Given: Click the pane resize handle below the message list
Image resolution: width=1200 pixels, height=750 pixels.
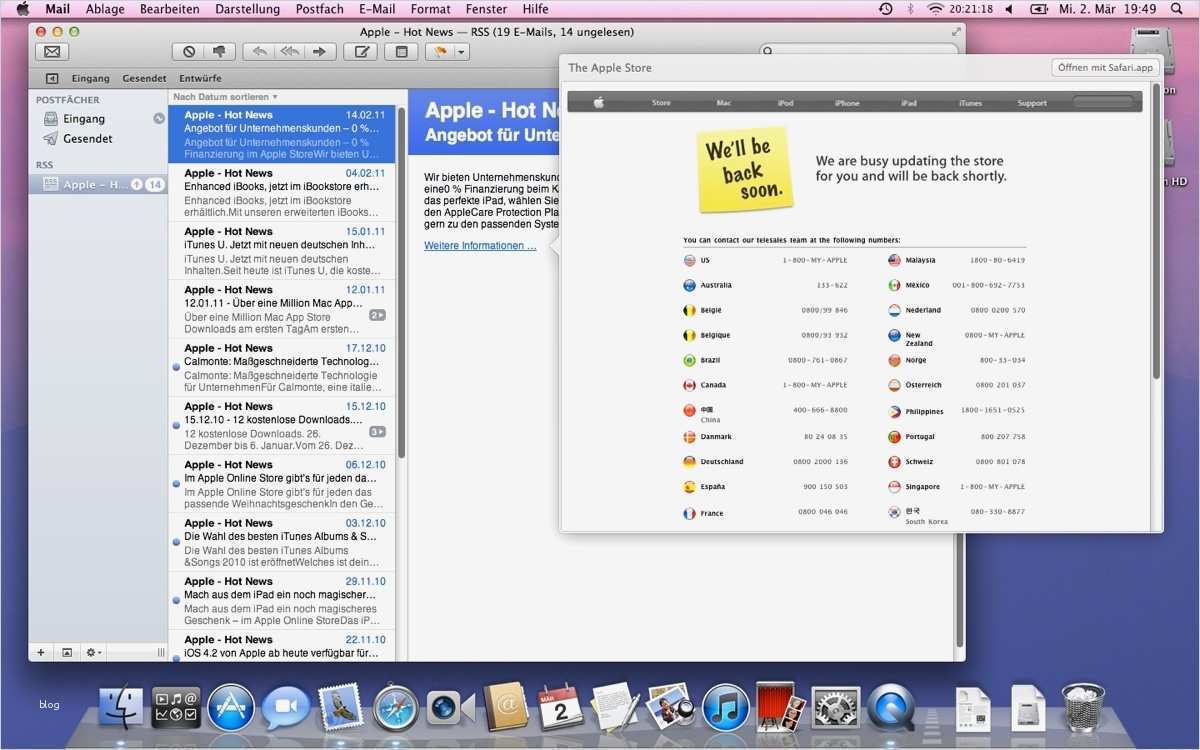Looking at the screenshot, I should click(x=161, y=651).
